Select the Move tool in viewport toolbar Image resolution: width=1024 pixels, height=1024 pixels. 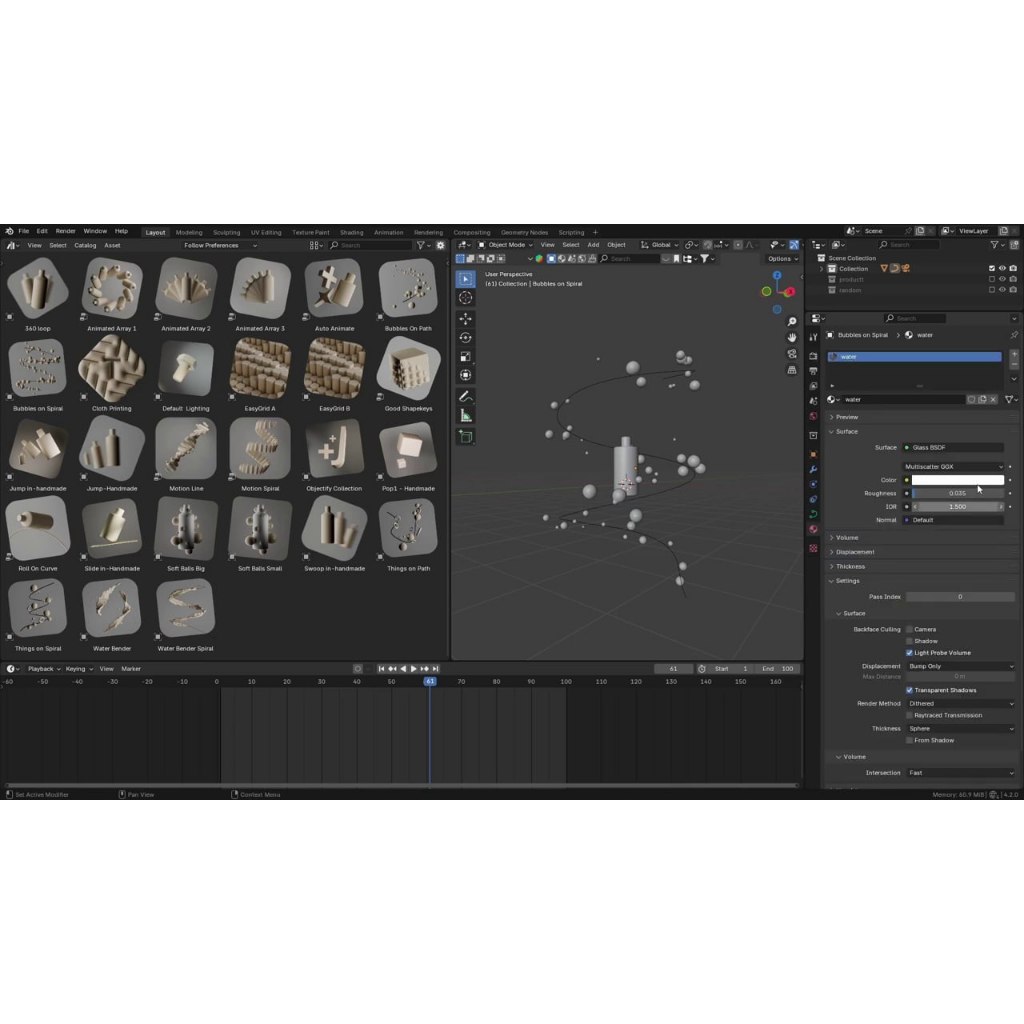[x=466, y=319]
